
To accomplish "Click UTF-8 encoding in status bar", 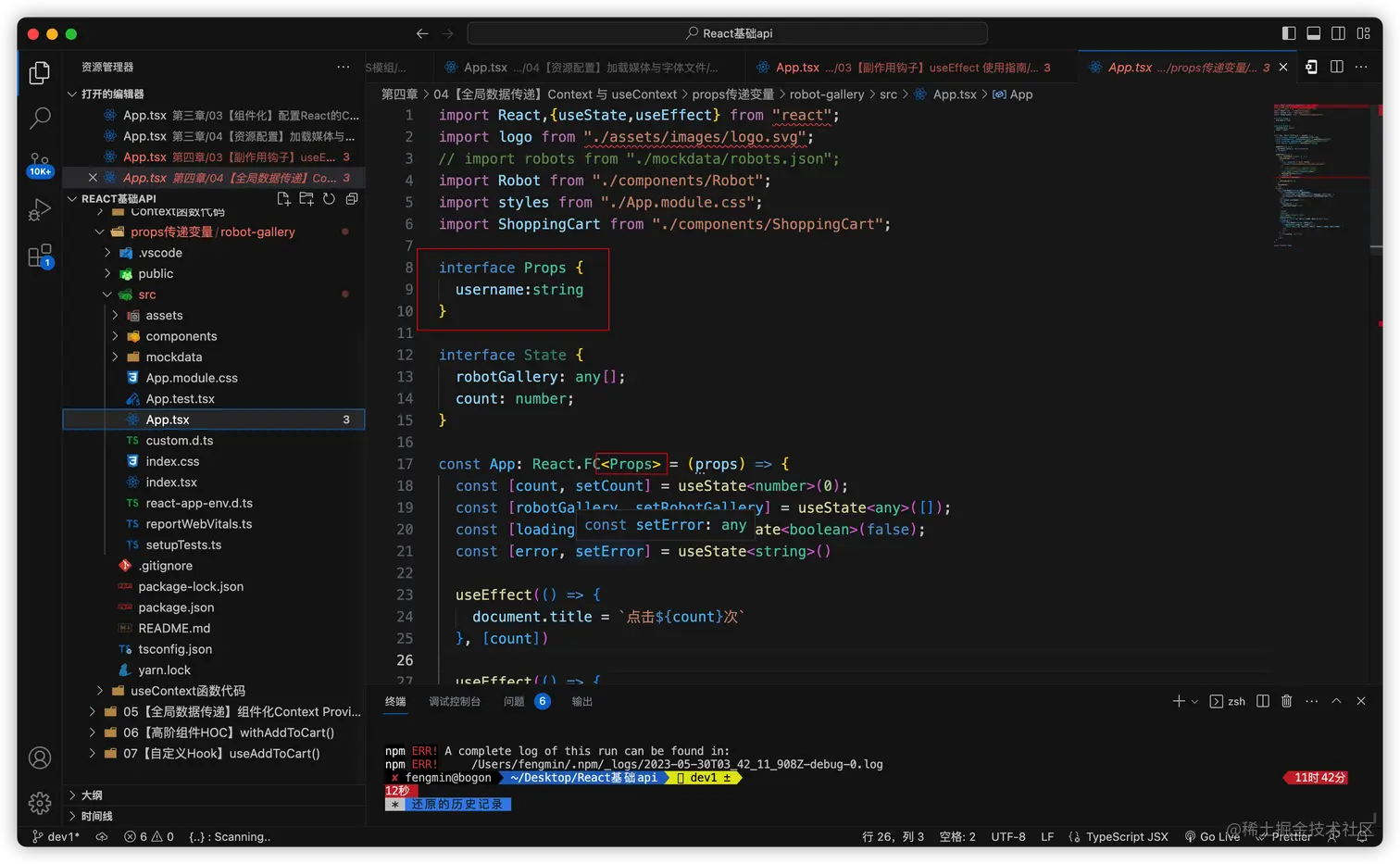I will pyautogui.click(x=1008, y=836).
